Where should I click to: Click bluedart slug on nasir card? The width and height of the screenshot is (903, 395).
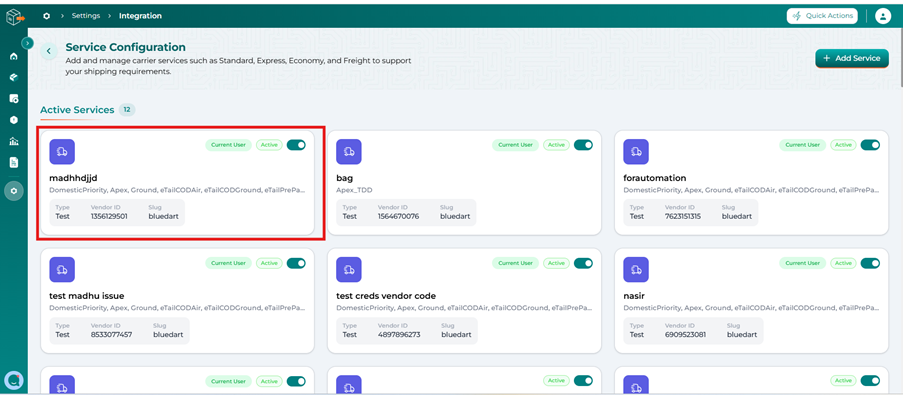(742, 335)
